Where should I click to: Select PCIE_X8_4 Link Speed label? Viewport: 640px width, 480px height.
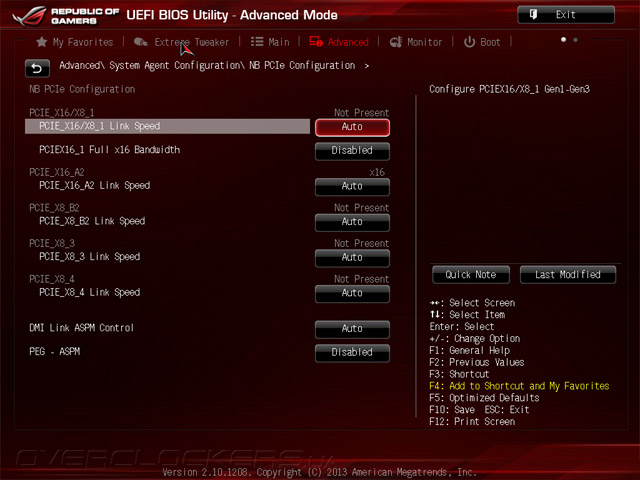tap(90, 292)
